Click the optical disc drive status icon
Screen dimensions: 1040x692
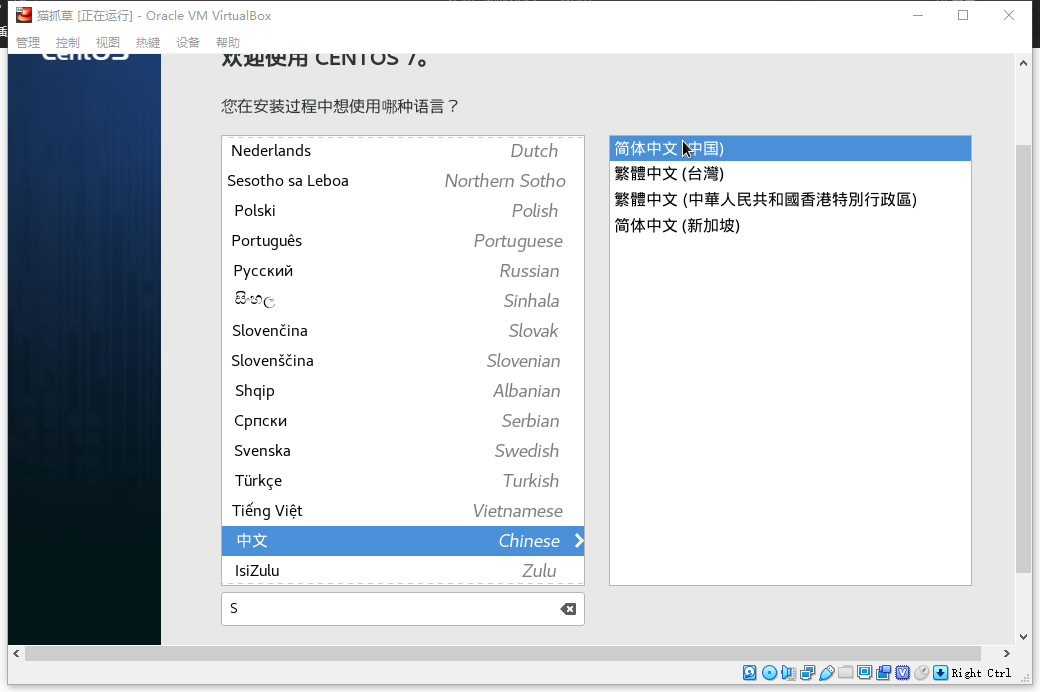pos(769,673)
